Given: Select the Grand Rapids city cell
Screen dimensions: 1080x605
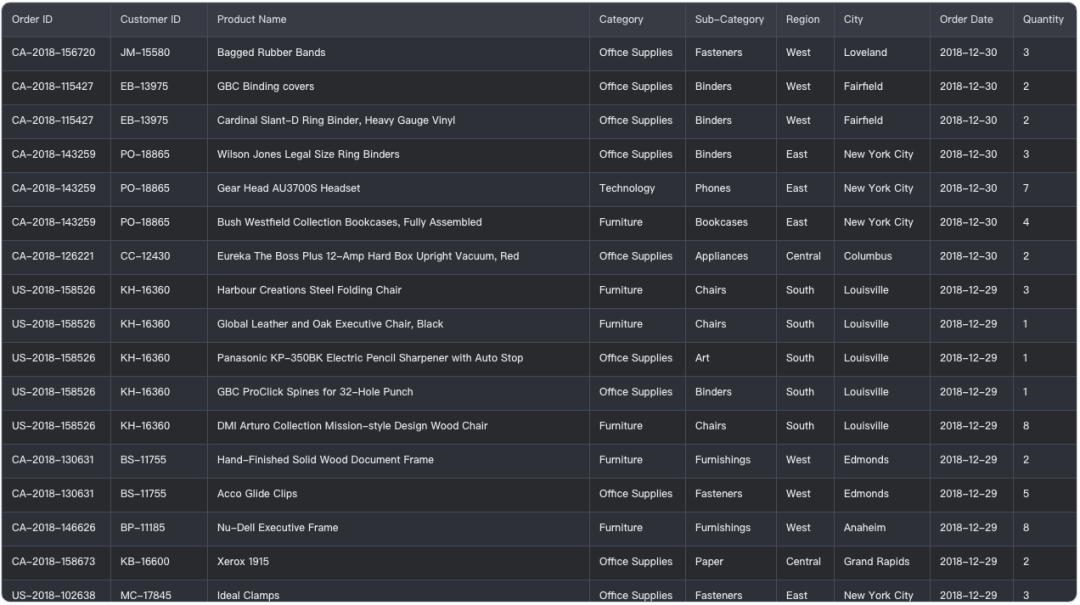Looking at the screenshot, I should 876,562.
